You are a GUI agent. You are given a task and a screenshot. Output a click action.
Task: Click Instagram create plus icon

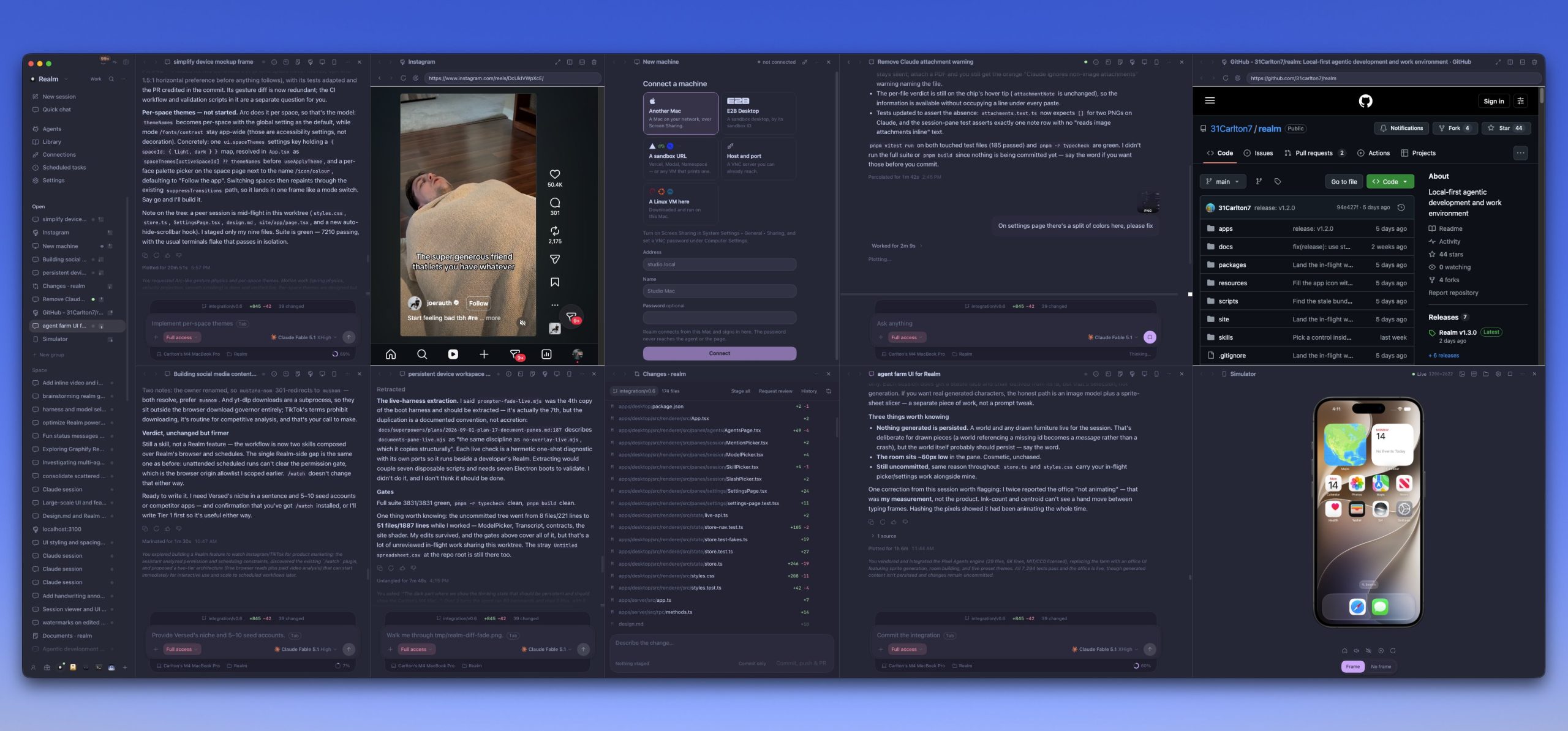click(x=484, y=354)
